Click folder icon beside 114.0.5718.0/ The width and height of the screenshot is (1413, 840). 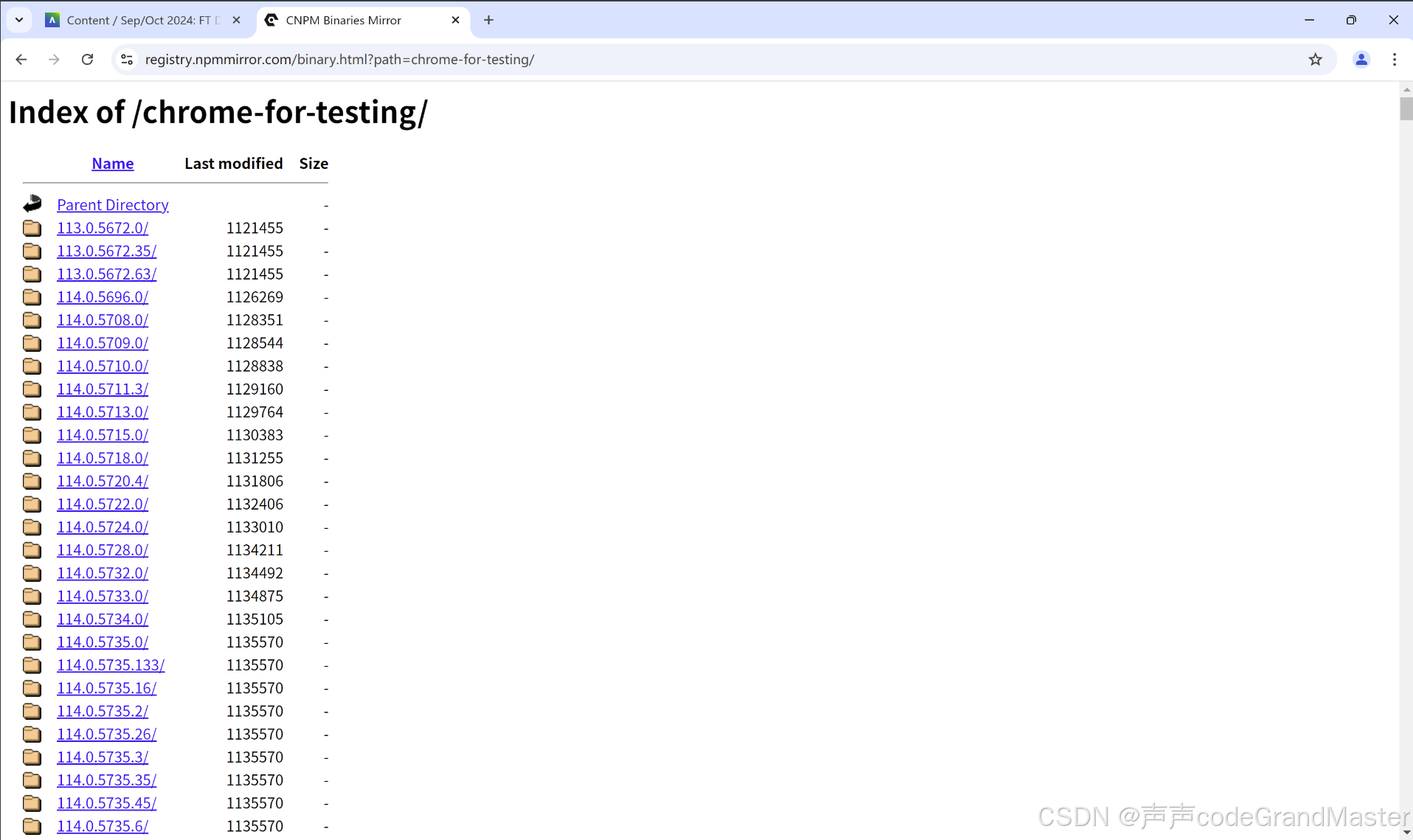point(32,457)
